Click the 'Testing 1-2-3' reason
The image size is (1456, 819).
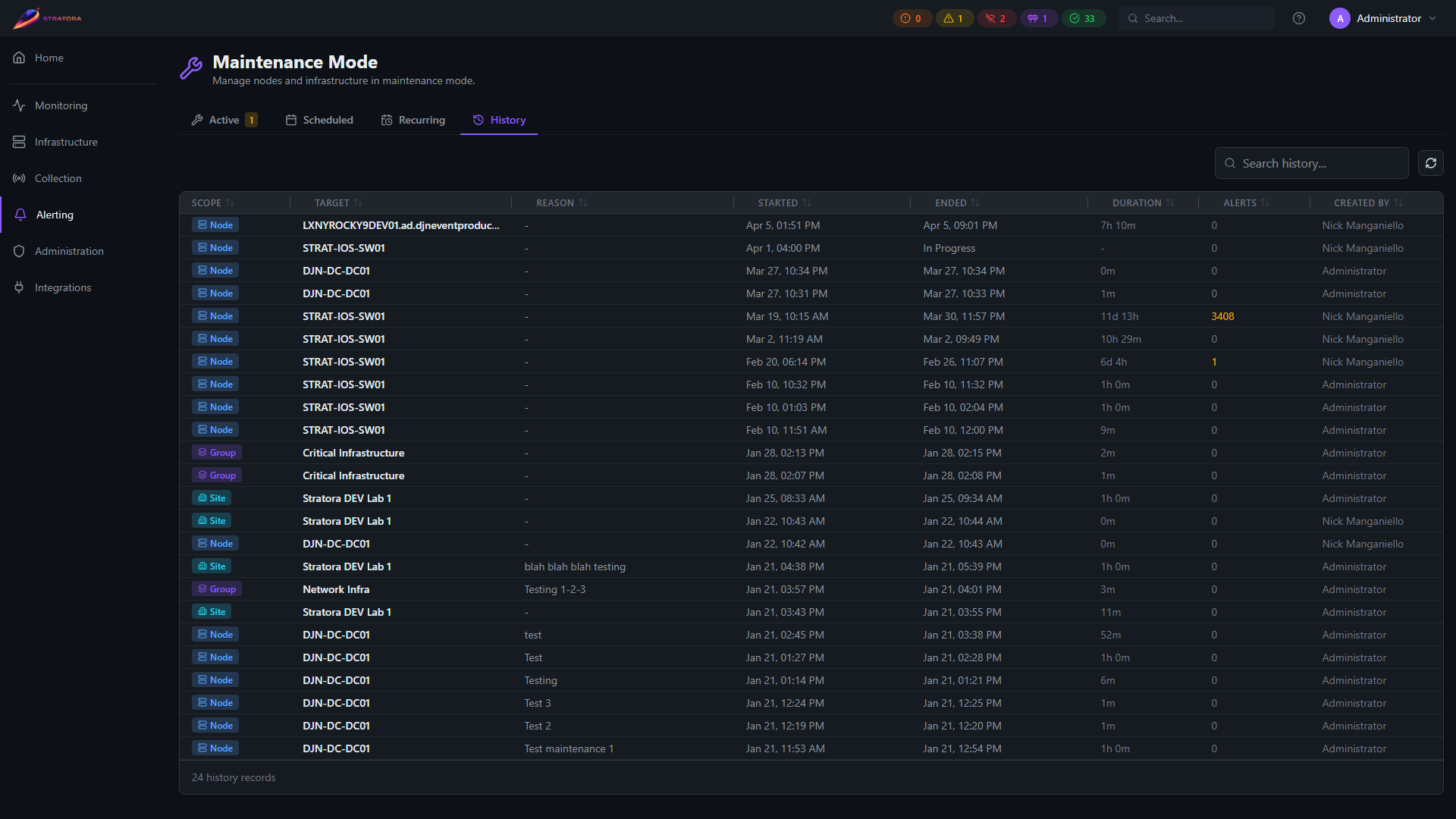coord(554,589)
